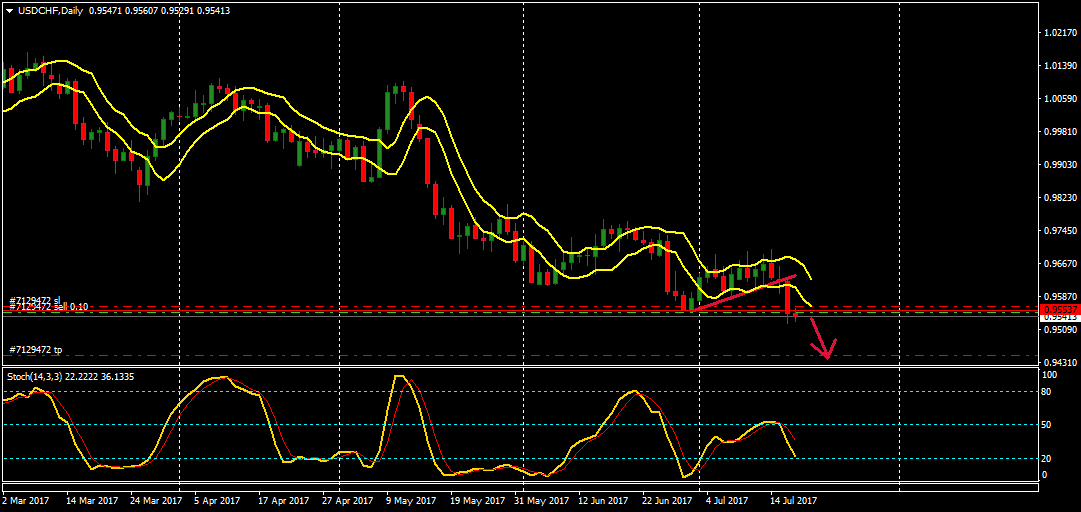
Task: Click the 19 May 2017 date label
Action: pos(478,500)
